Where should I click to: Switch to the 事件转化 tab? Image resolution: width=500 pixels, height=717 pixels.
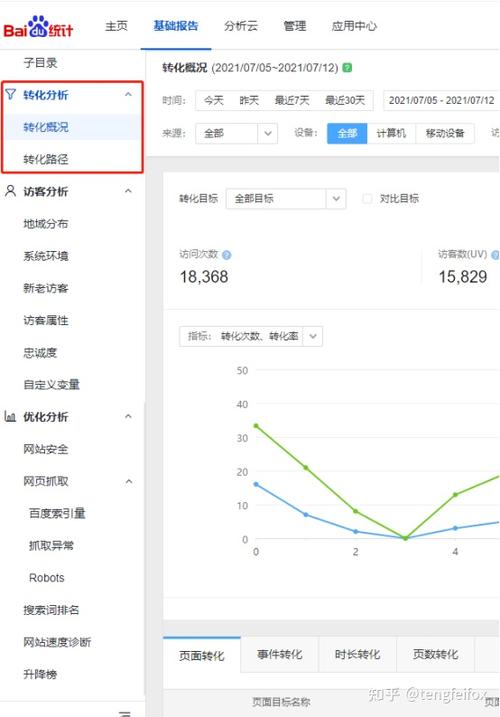(280, 654)
